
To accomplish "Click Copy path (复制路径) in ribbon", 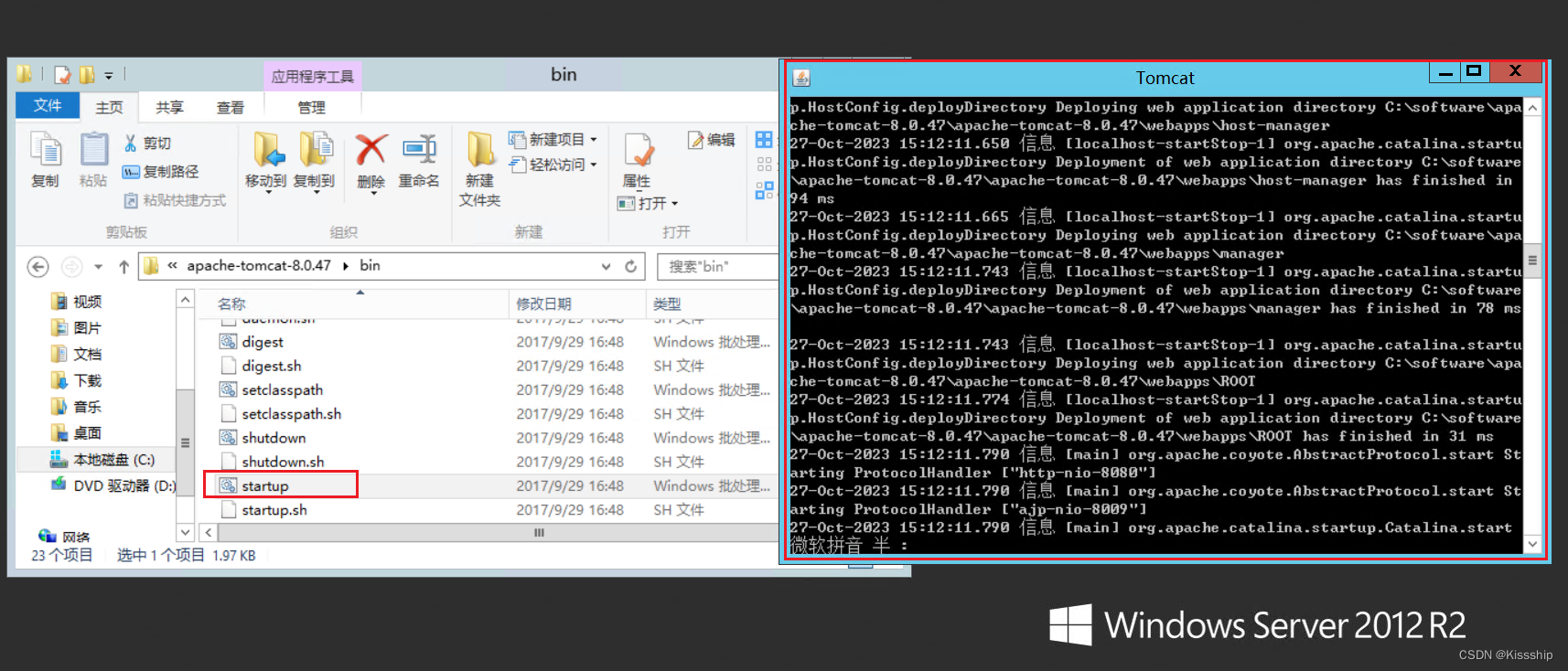I will click(161, 171).
